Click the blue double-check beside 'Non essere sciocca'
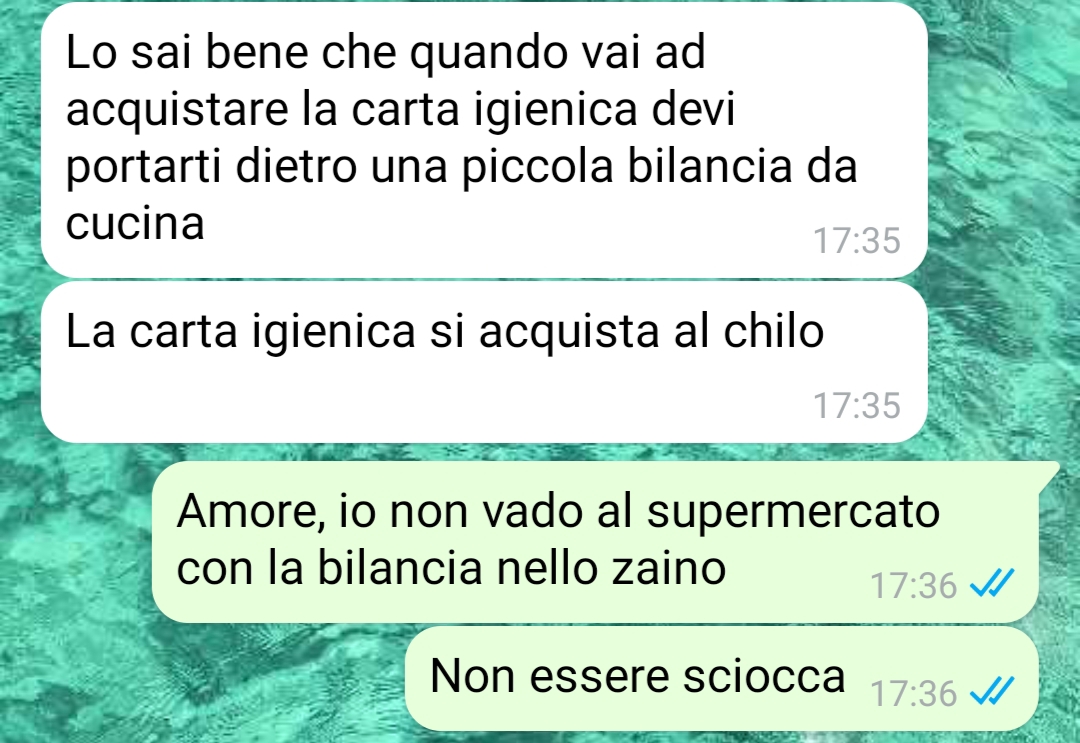The height and width of the screenshot is (743, 1080). pos(992,691)
